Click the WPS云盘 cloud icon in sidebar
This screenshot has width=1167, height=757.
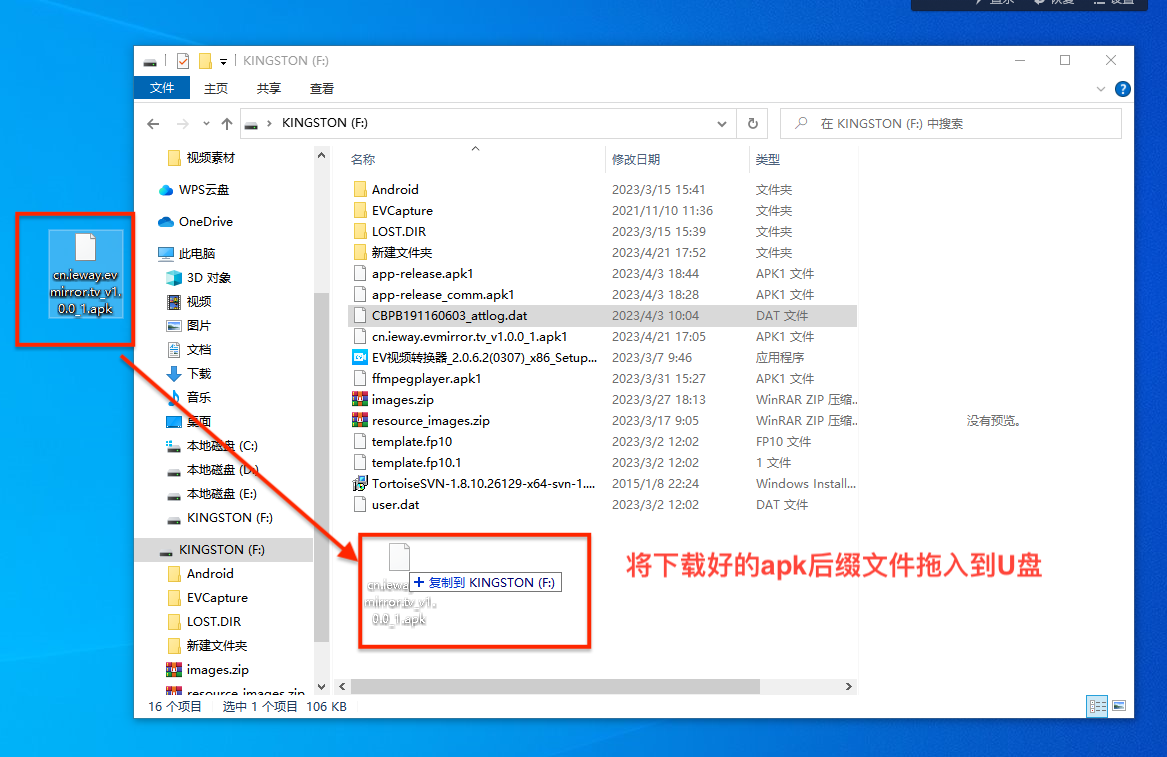click(165, 189)
